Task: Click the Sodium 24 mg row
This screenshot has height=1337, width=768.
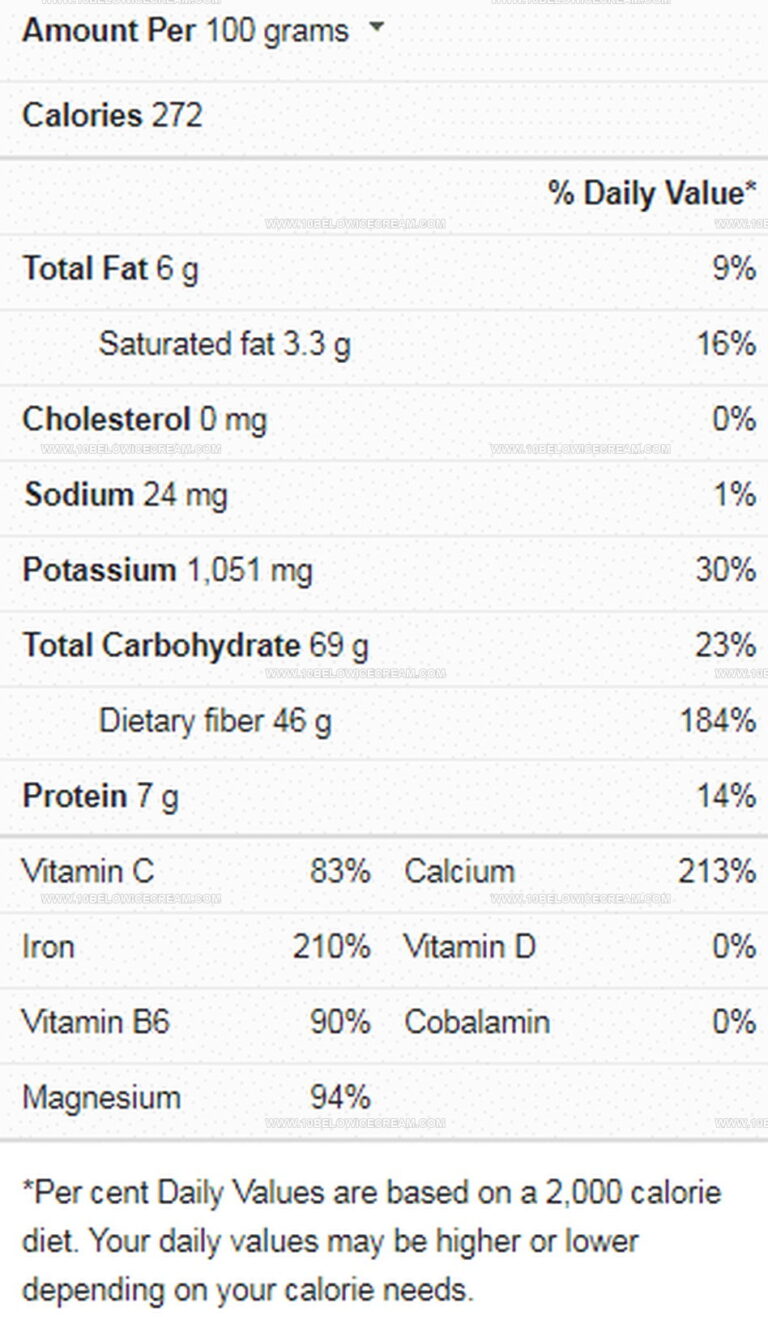Action: click(x=384, y=495)
